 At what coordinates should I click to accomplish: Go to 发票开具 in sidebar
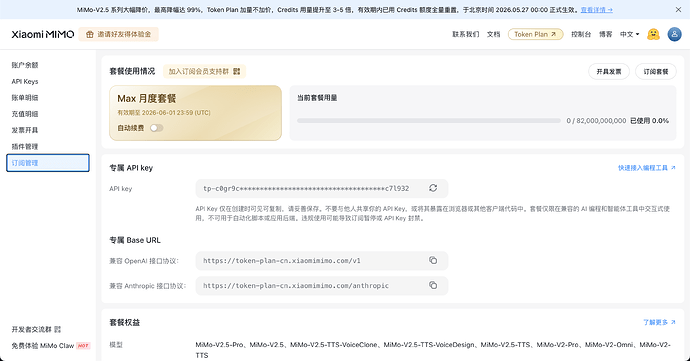pyautogui.click(x=25, y=130)
